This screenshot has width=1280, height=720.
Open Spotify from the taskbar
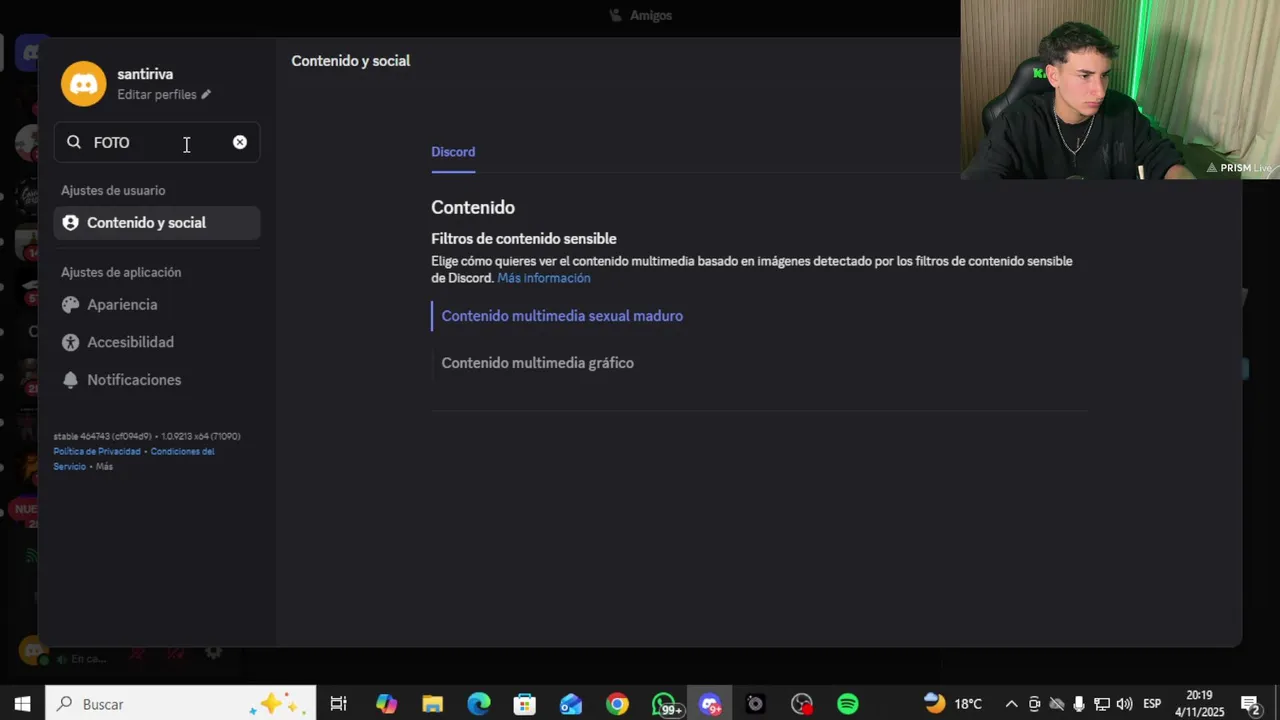[848, 704]
